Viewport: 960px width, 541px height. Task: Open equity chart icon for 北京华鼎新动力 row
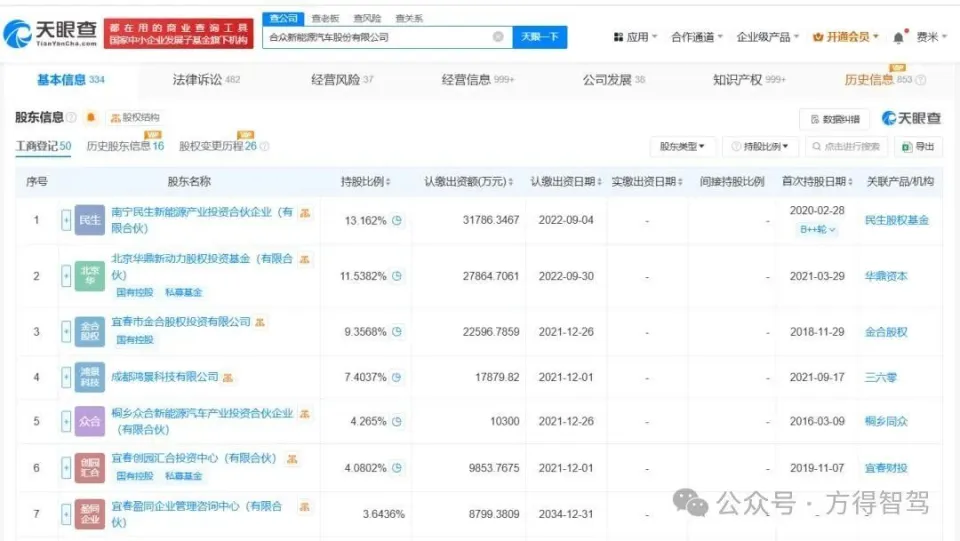point(304,259)
